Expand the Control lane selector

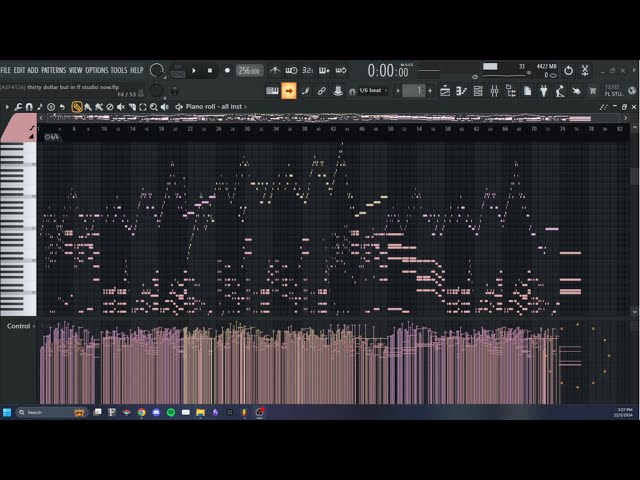coord(20,326)
